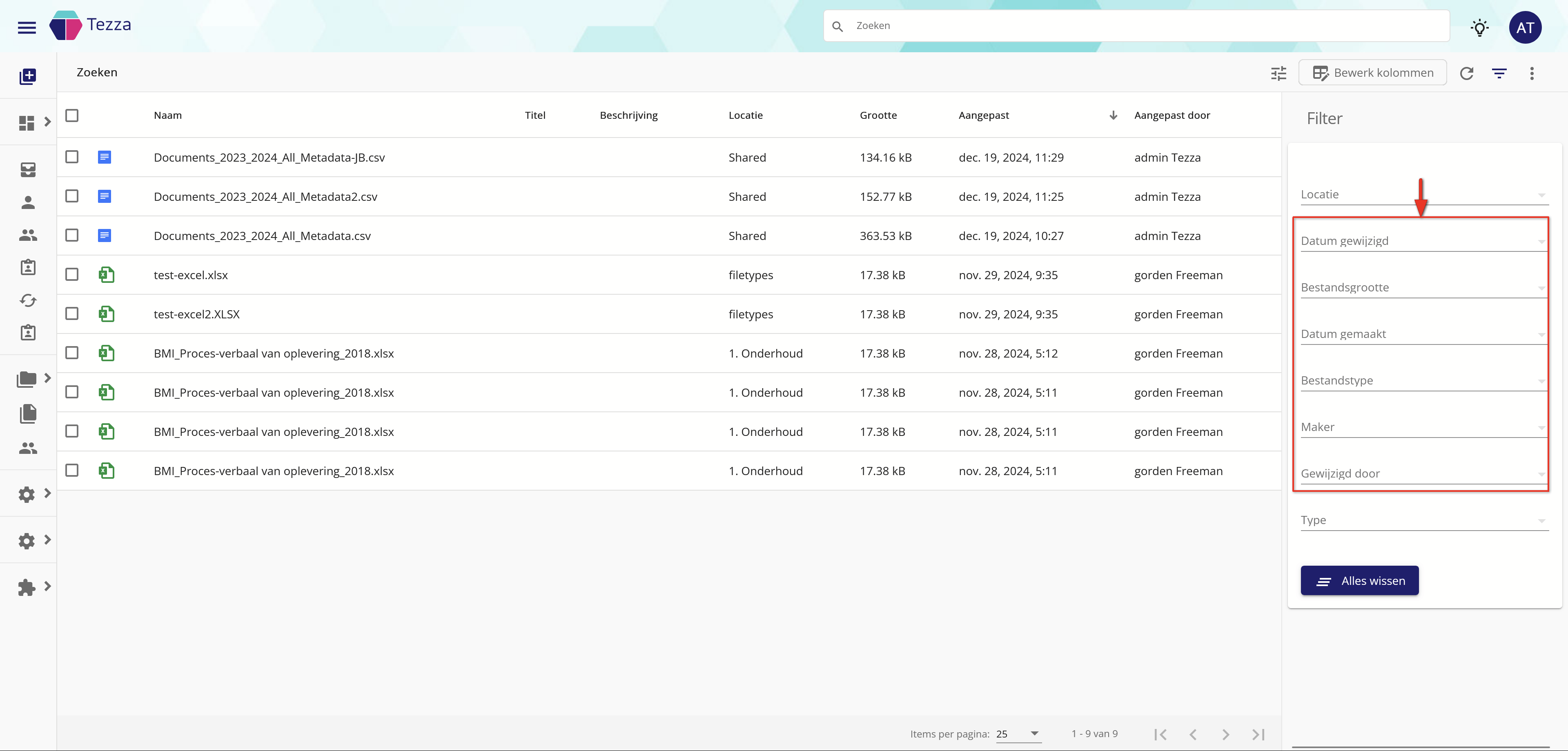Sort by the Beschrijving column header
Viewport: 1568px width, 751px height.
[x=628, y=116]
